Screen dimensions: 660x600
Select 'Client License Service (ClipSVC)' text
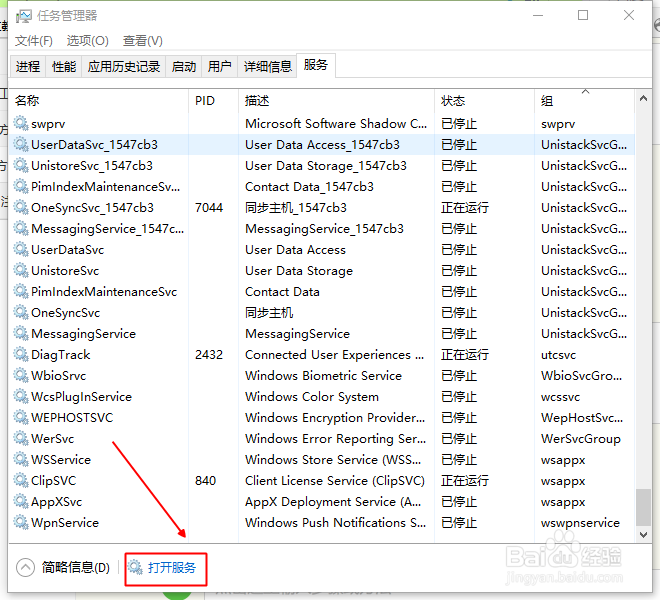pyautogui.click(x=335, y=480)
